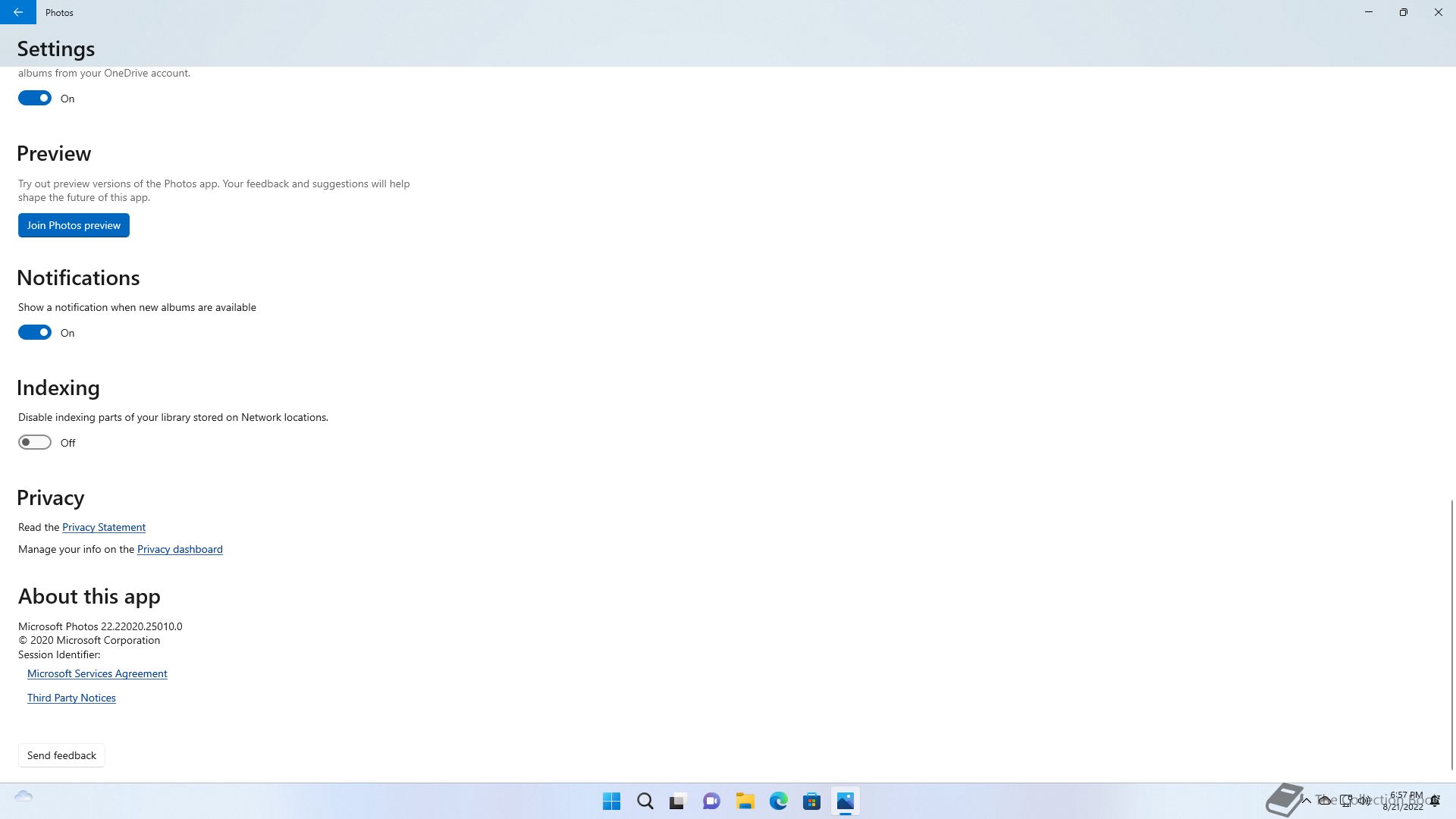Click 'Show a notification when new albums' text
1456x819 pixels.
[x=137, y=307]
